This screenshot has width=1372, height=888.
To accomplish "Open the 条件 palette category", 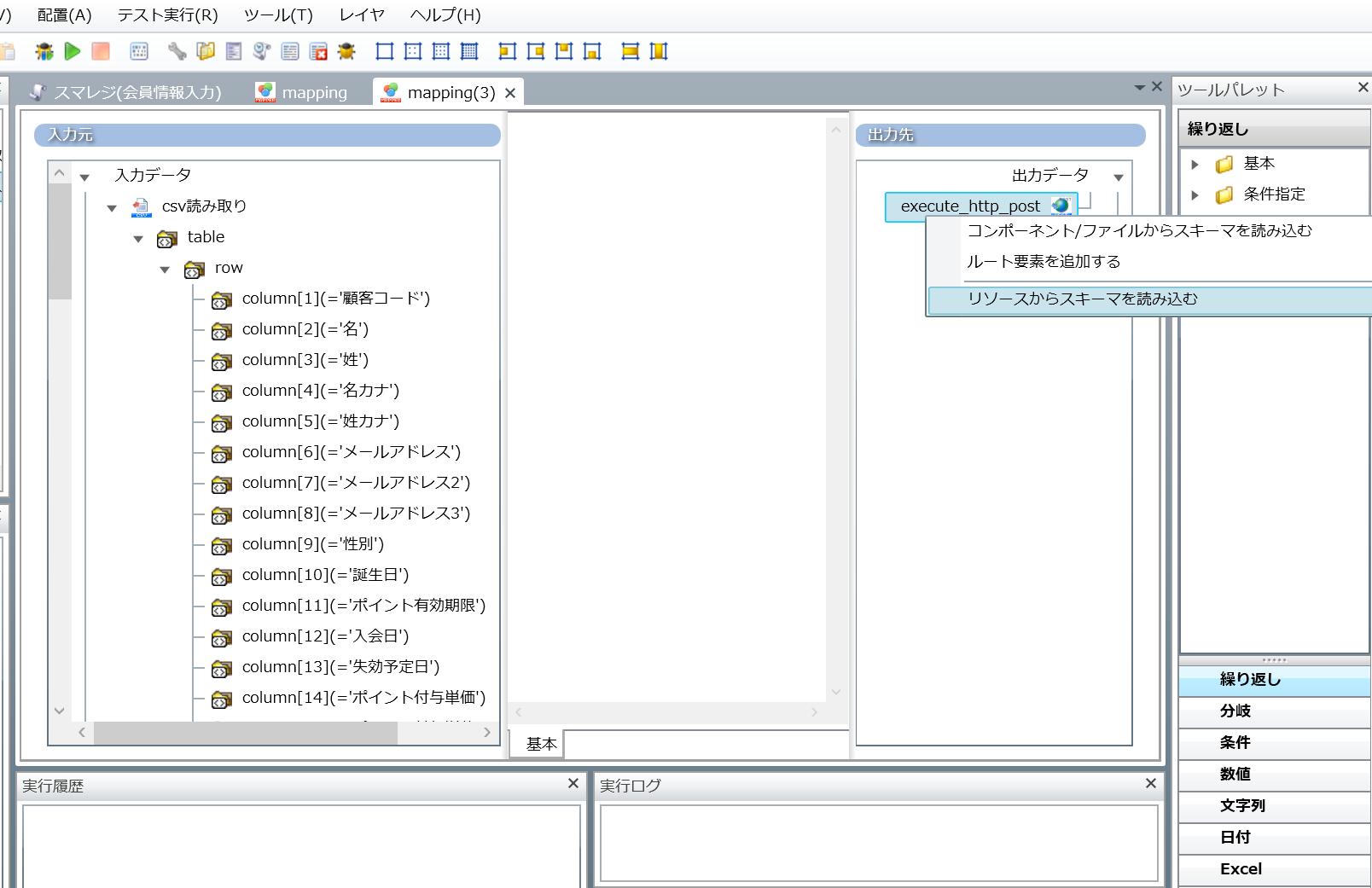I will (x=1274, y=743).
